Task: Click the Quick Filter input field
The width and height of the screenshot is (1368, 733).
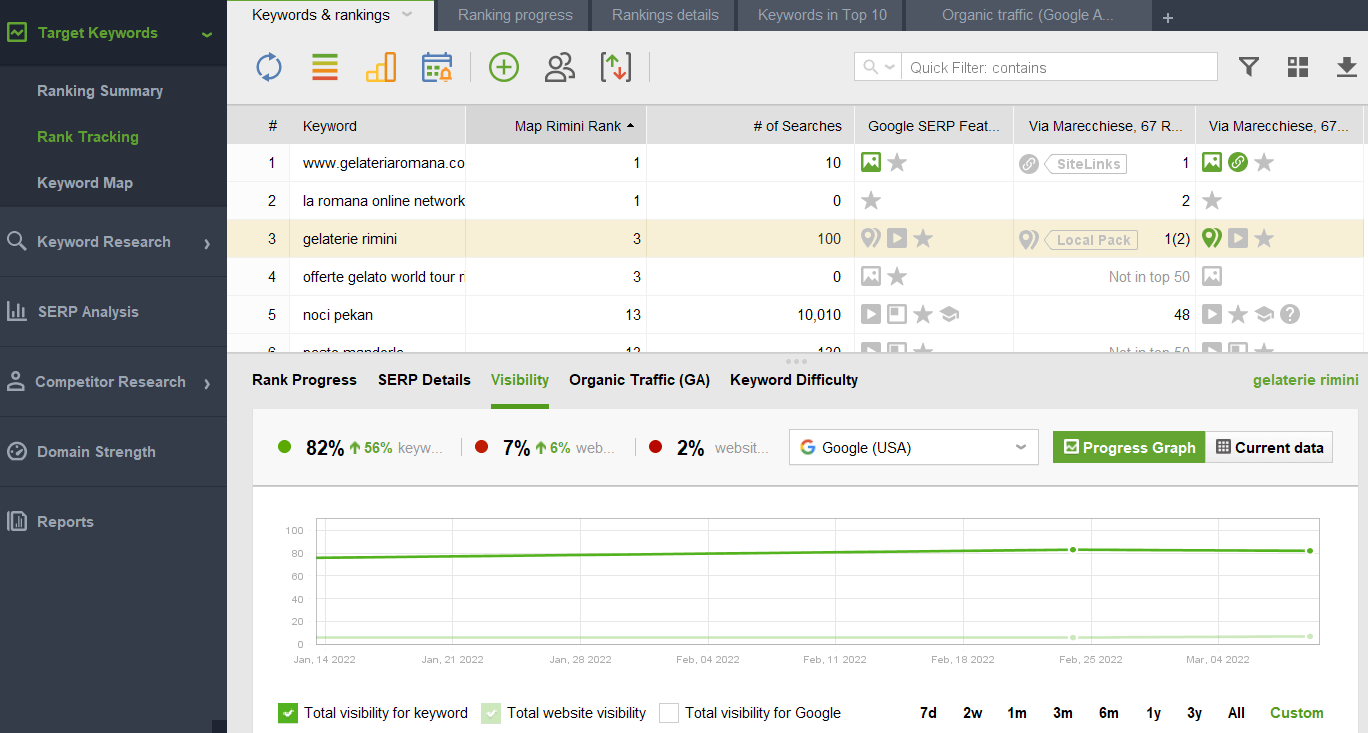Action: [x=1058, y=67]
